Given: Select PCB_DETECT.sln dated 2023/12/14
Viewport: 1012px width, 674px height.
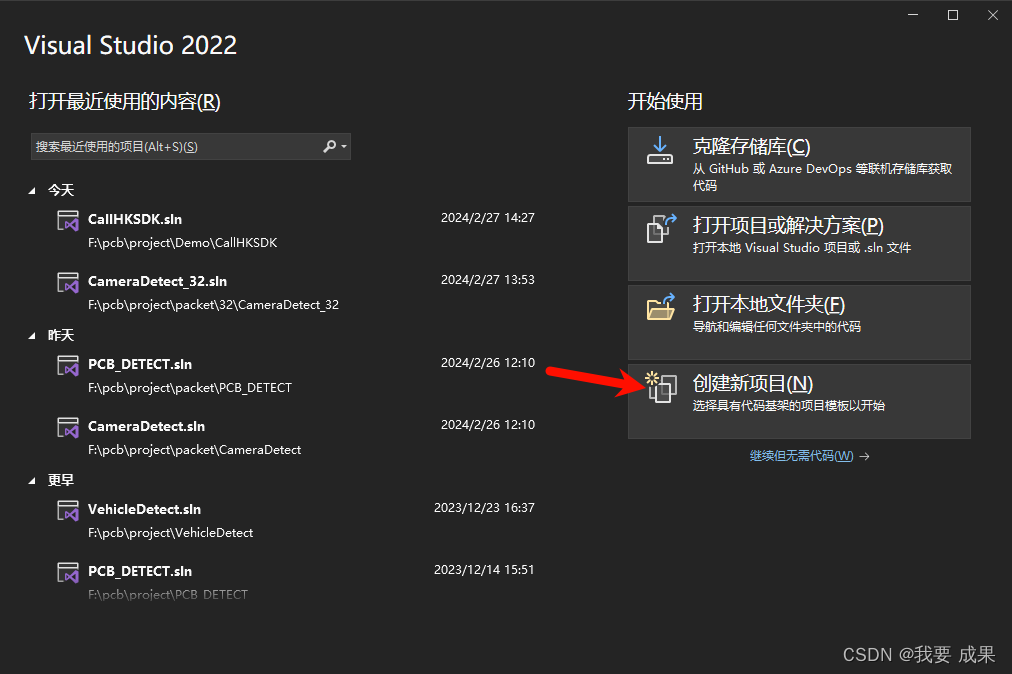Looking at the screenshot, I should pos(140,571).
